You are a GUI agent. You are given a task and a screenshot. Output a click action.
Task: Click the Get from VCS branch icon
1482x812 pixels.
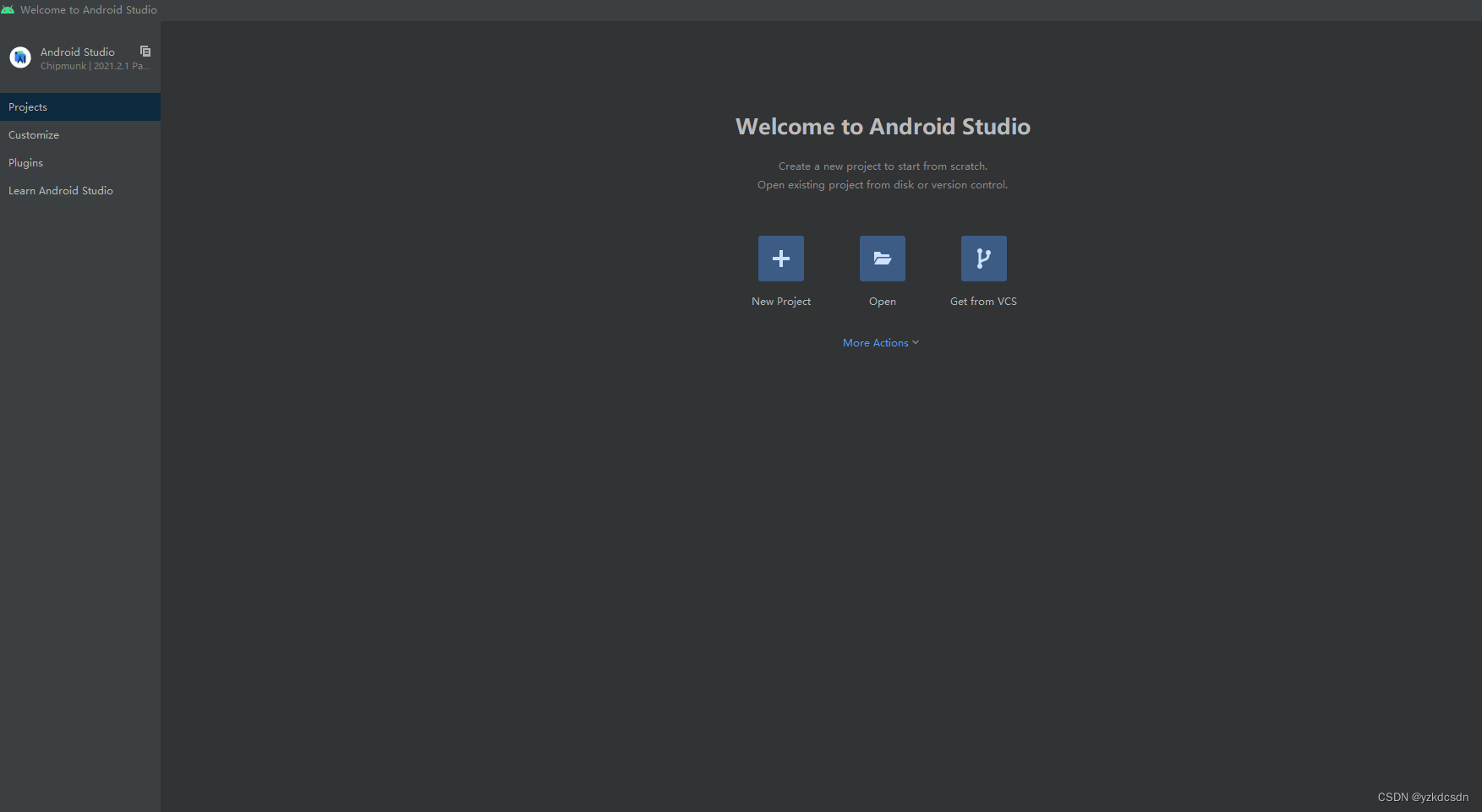pos(983,259)
